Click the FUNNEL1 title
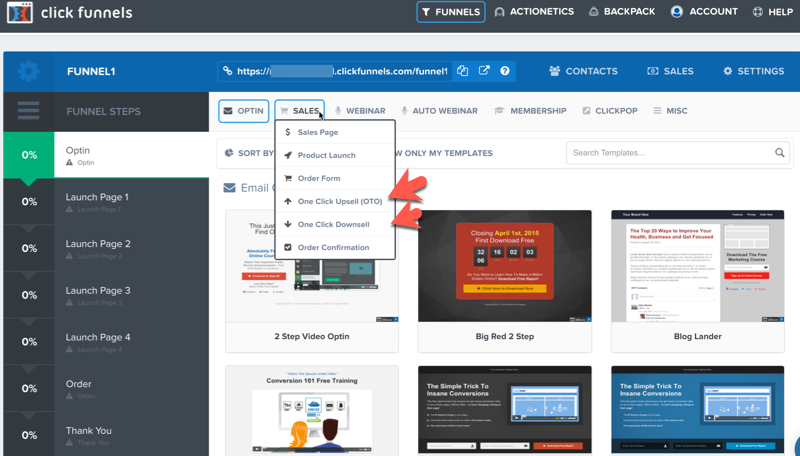 point(91,71)
